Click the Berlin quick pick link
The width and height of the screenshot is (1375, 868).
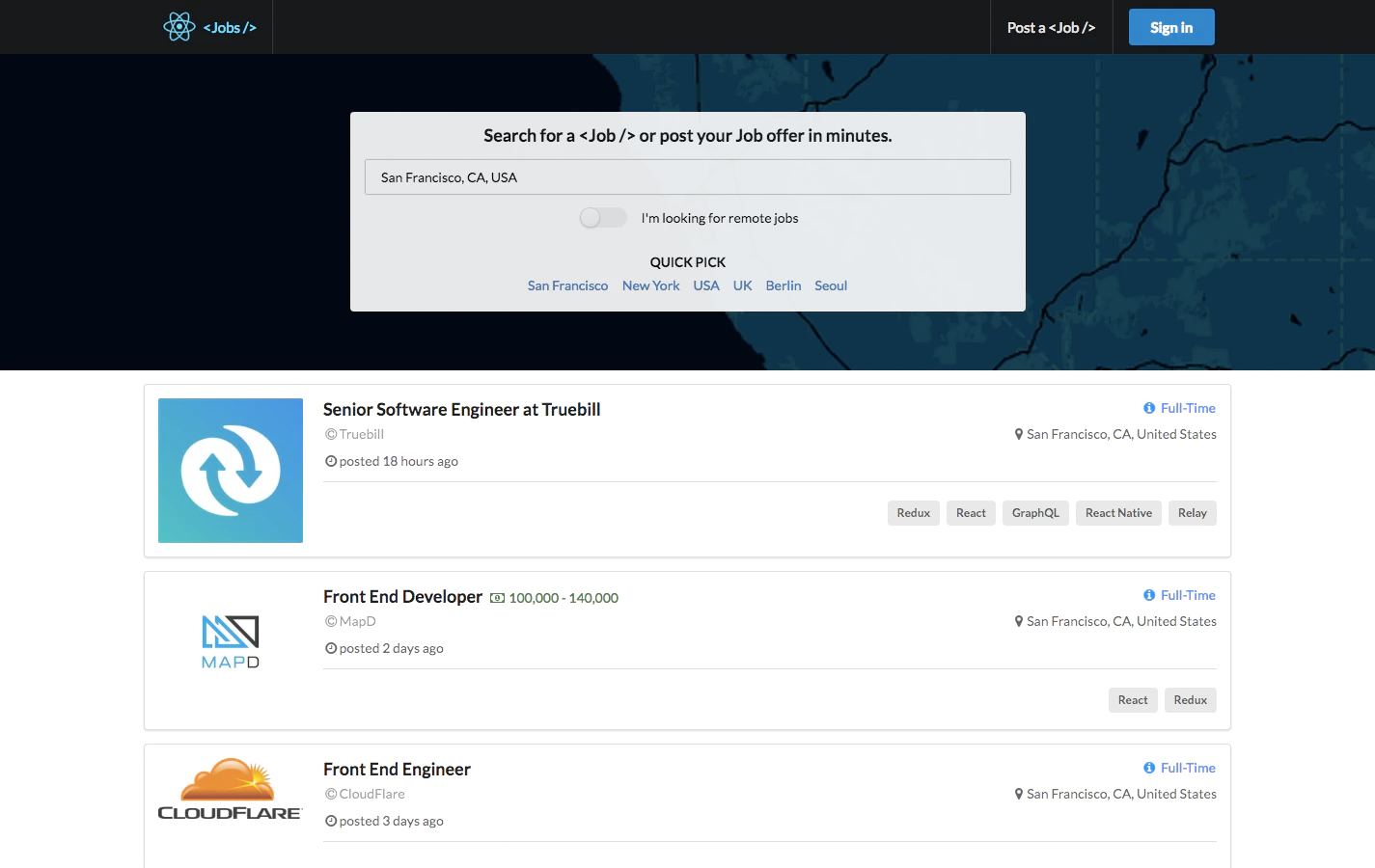(x=783, y=285)
